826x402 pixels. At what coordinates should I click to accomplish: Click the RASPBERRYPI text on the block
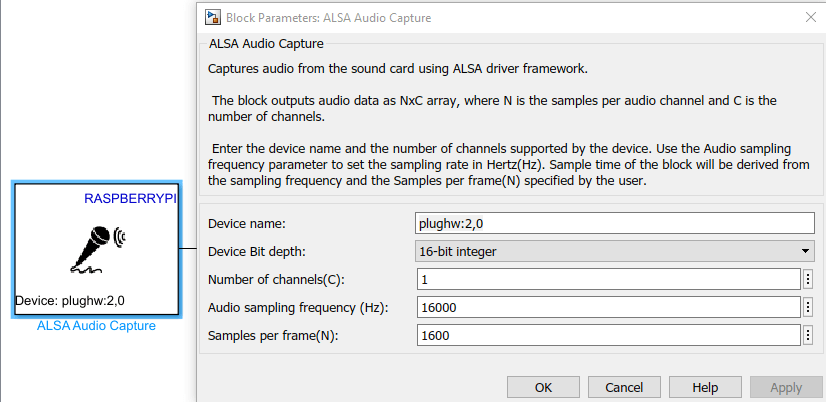click(130, 200)
